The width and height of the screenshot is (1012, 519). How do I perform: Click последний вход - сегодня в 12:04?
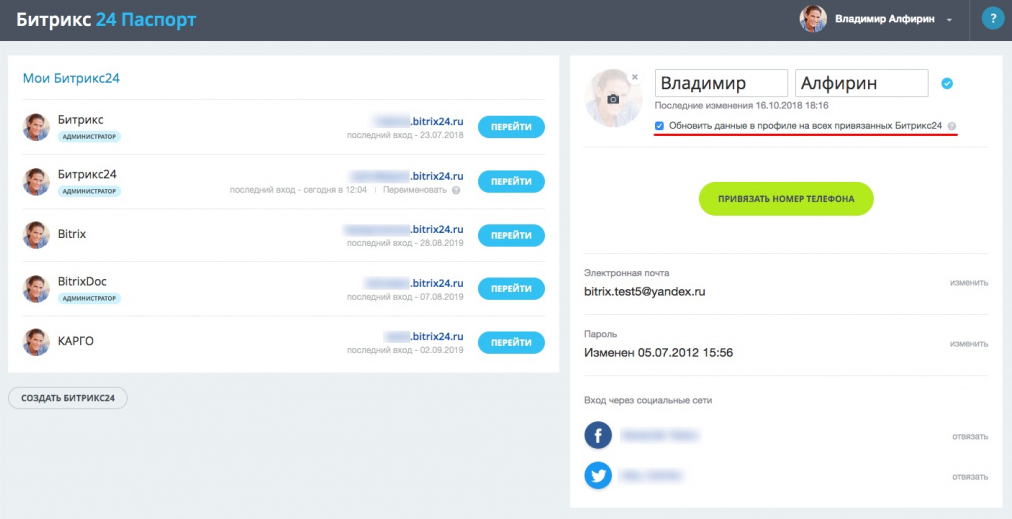pos(298,190)
